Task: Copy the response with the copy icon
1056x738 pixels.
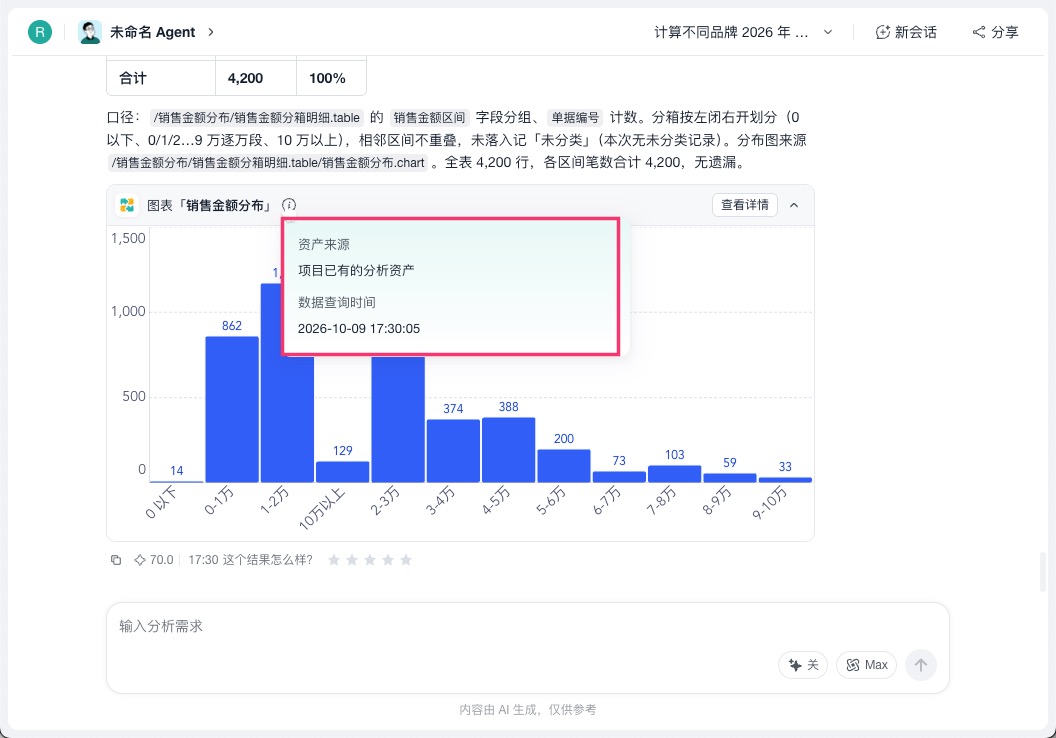Action: pos(116,560)
